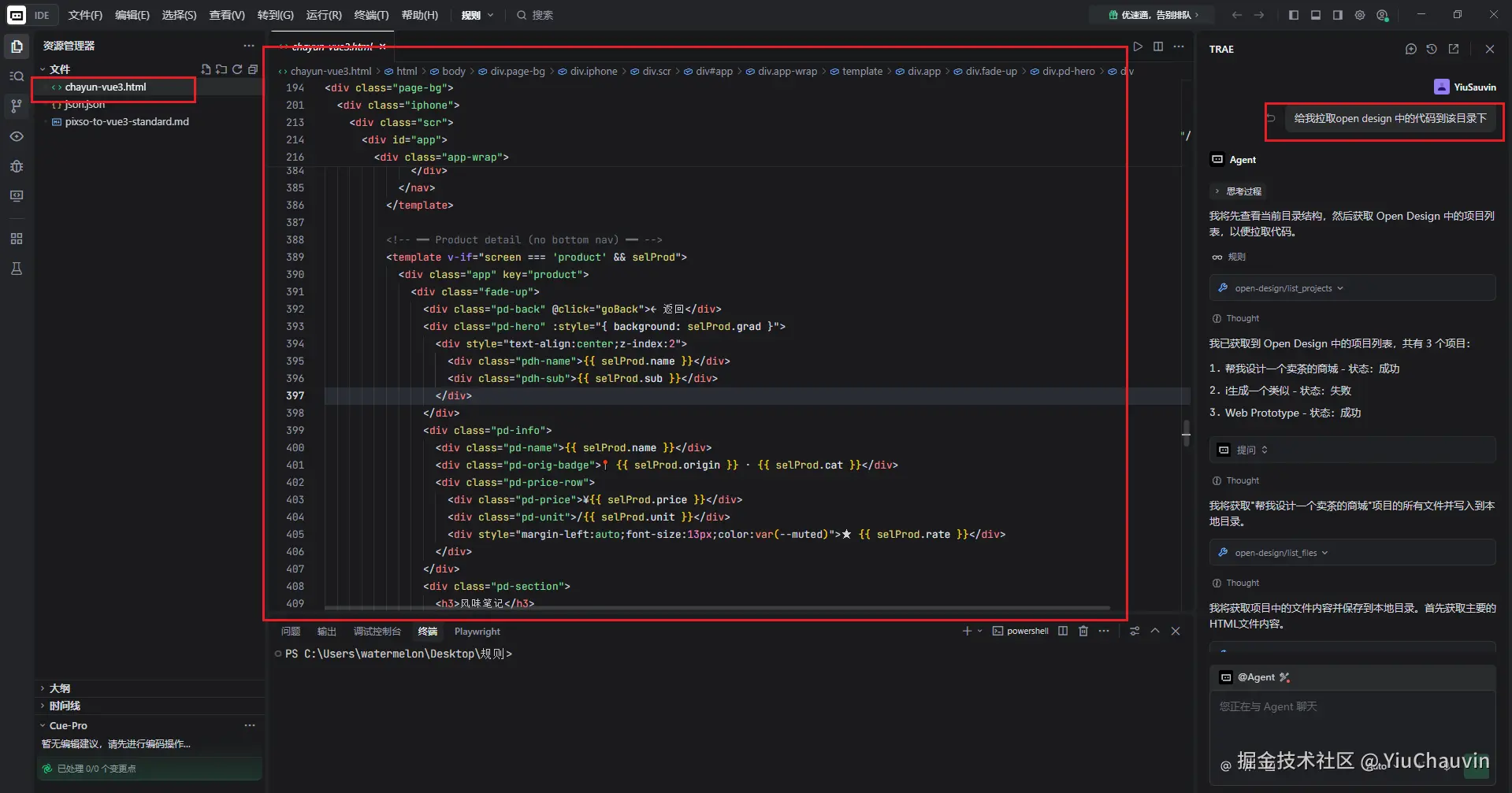
Task: Switch to the Playwright panel tab
Action: point(477,632)
